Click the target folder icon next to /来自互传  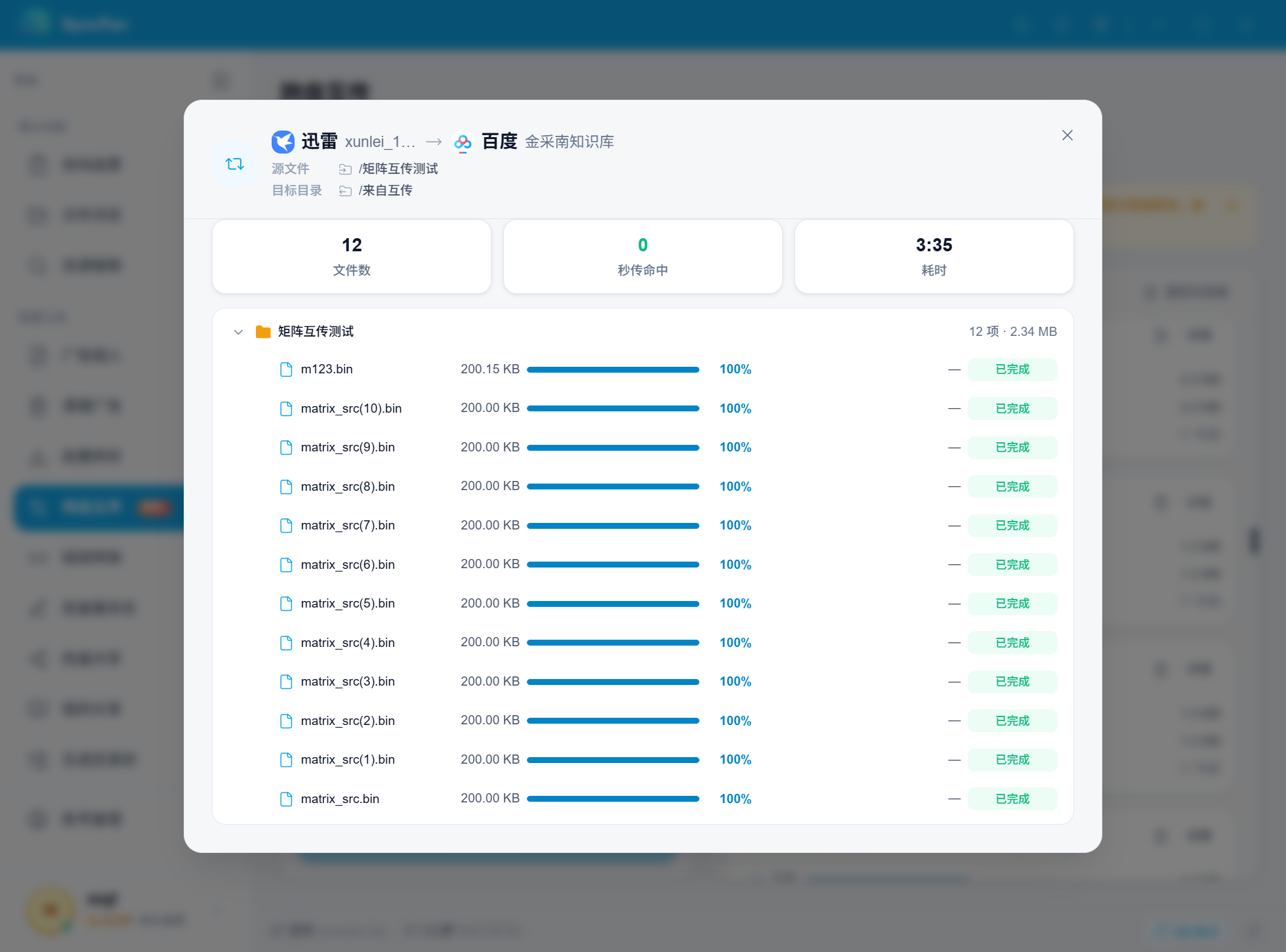(345, 191)
